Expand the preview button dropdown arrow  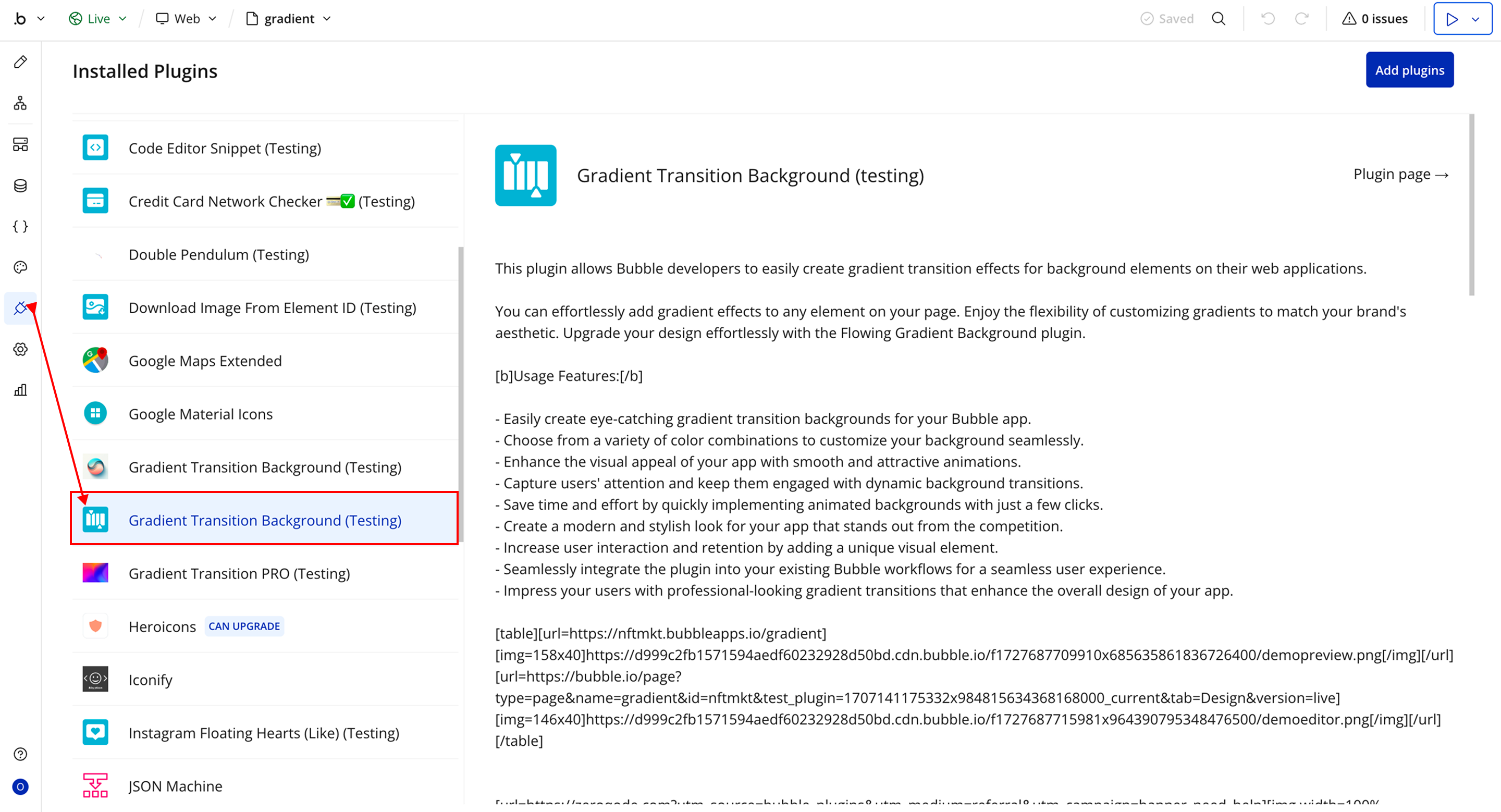pyautogui.click(x=1476, y=19)
